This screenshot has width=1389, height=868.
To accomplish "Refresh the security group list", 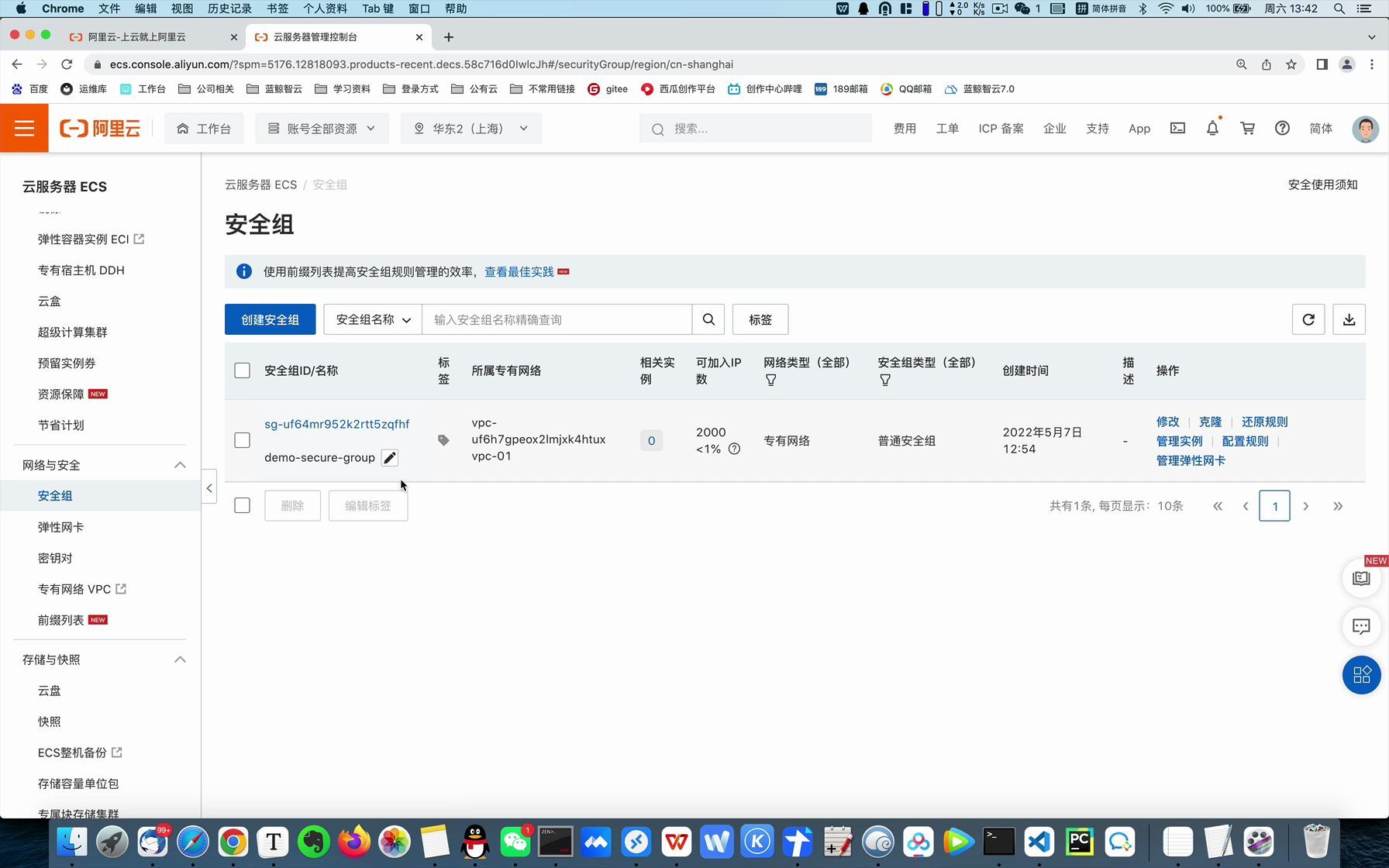I will coord(1308,319).
